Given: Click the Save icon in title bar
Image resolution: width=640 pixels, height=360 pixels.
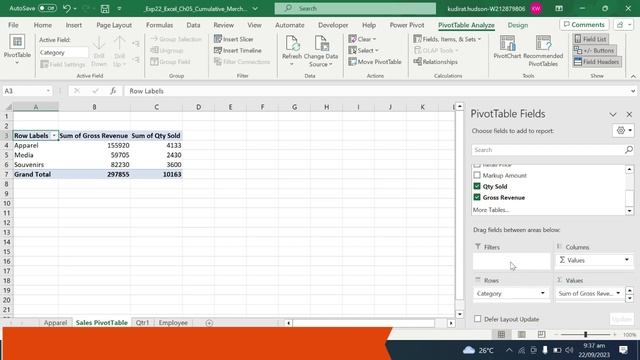Looking at the screenshot, I should click(x=105, y=8).
